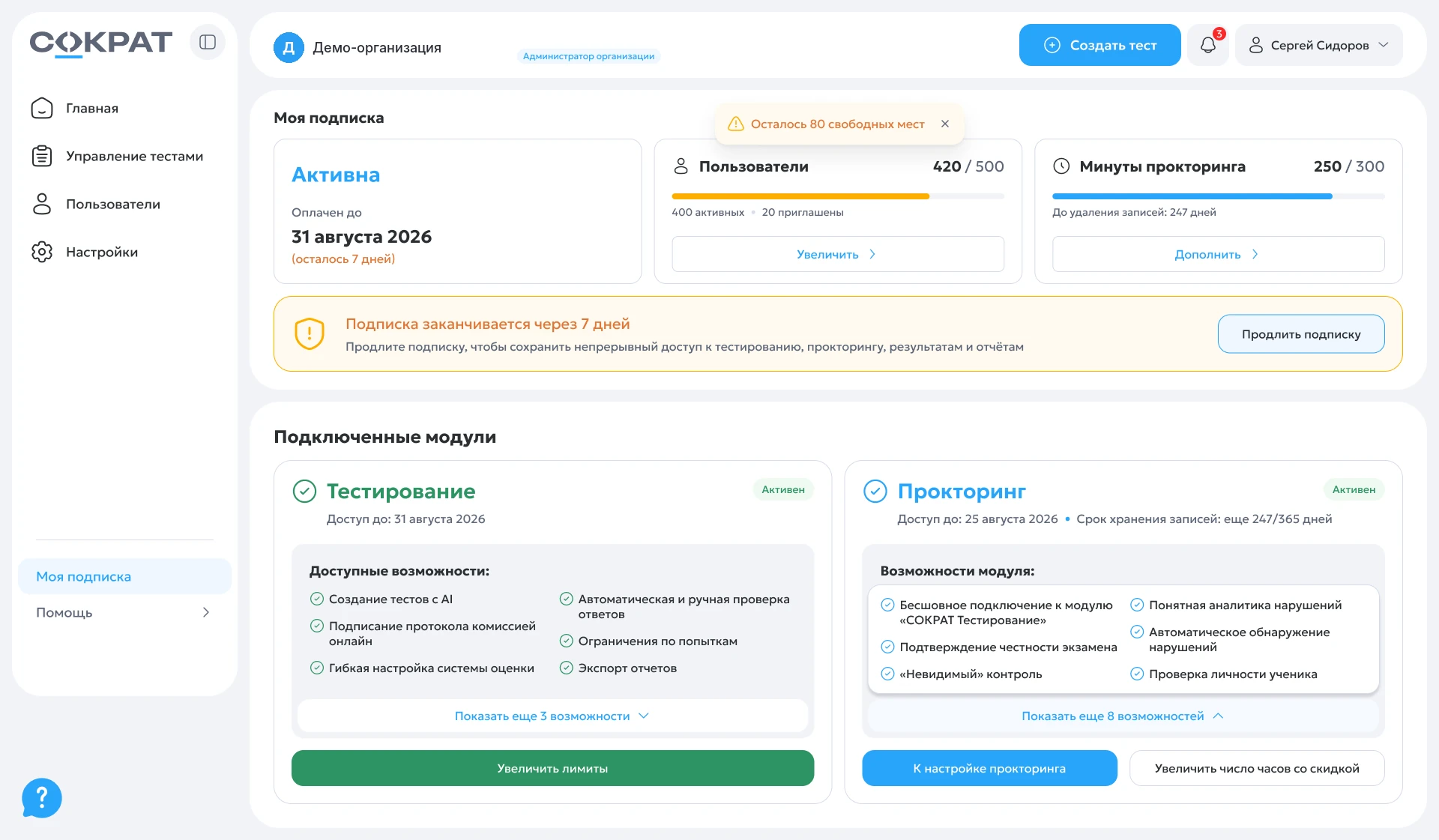The height and width of the screenshot is (840, 1439).
Task: Go to Главная in the sidebar
Action: tap(124, 108)
